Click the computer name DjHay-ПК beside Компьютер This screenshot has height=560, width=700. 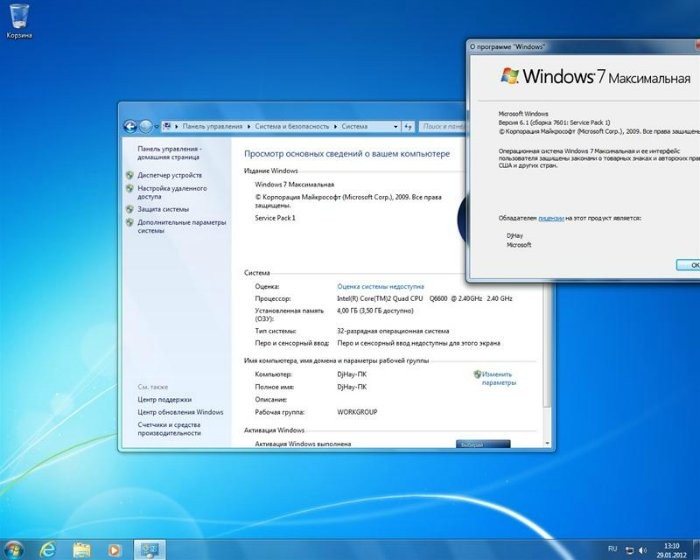(x=352, y=374)
